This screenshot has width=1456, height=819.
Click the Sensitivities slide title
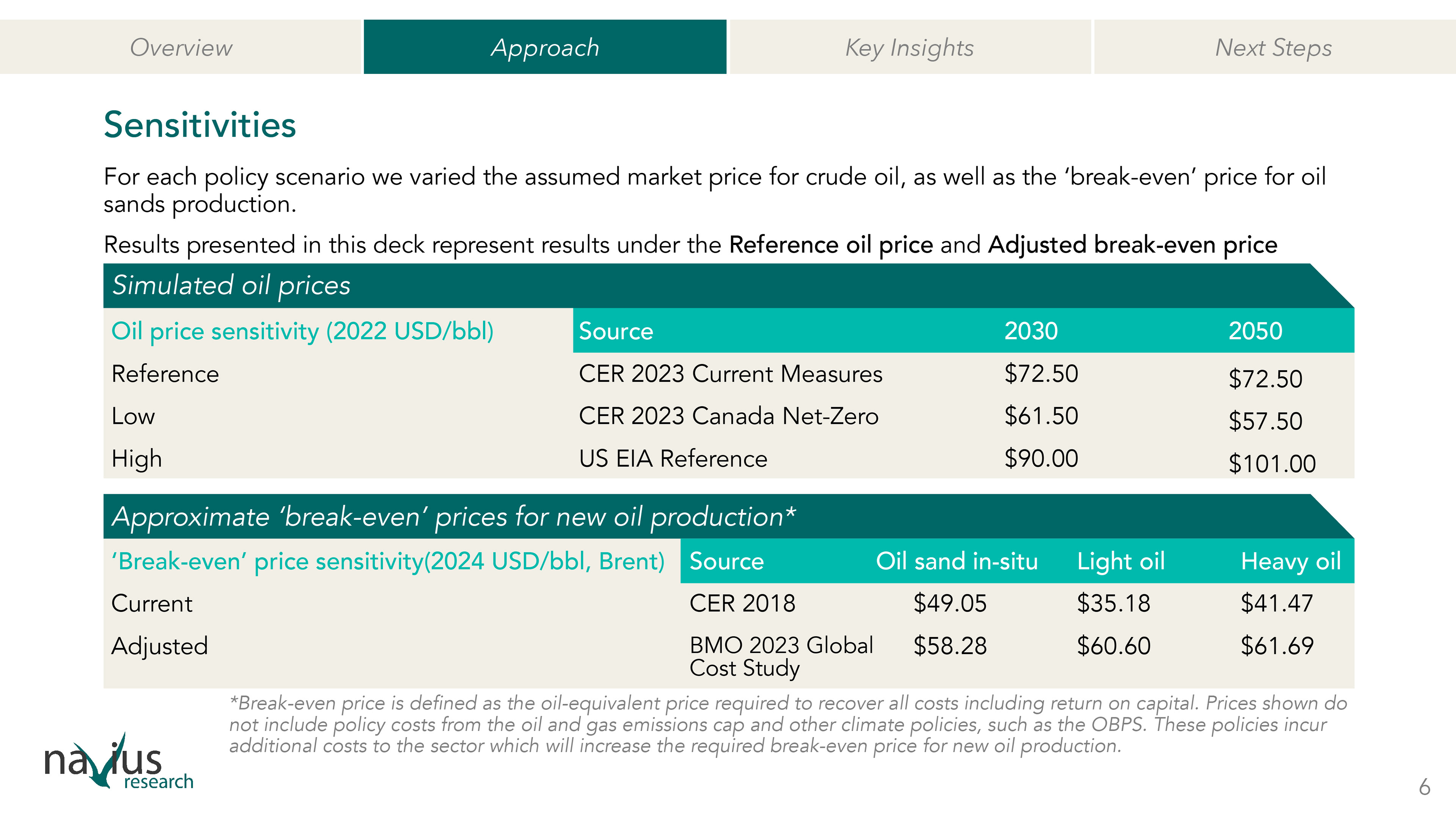click(x=200, y=124)
